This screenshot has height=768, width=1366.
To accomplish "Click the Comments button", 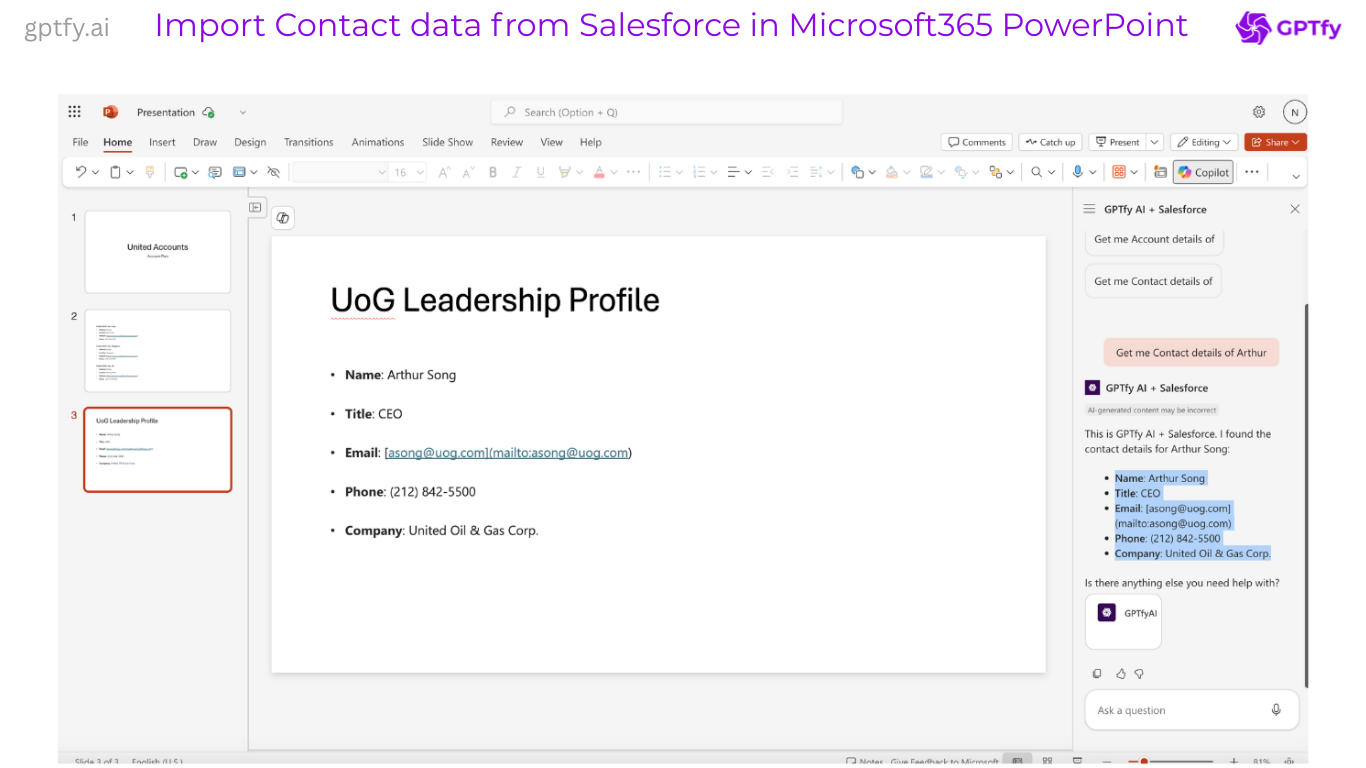I will click(977, 142).
